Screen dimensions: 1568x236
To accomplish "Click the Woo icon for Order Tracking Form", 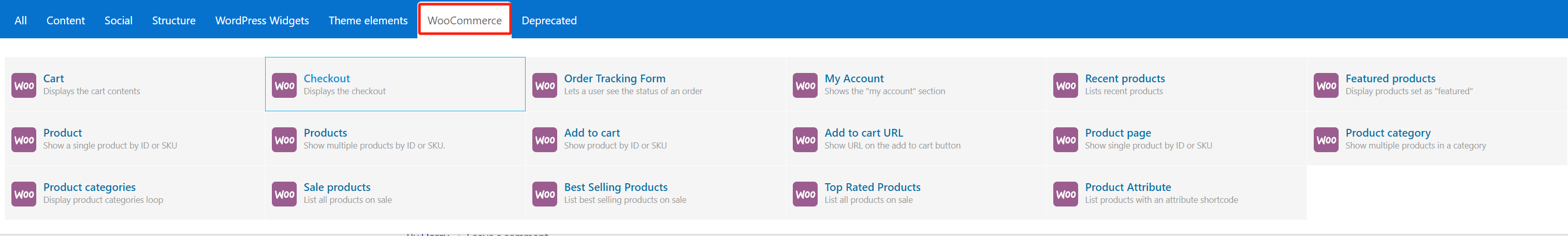I will (545, 85).
